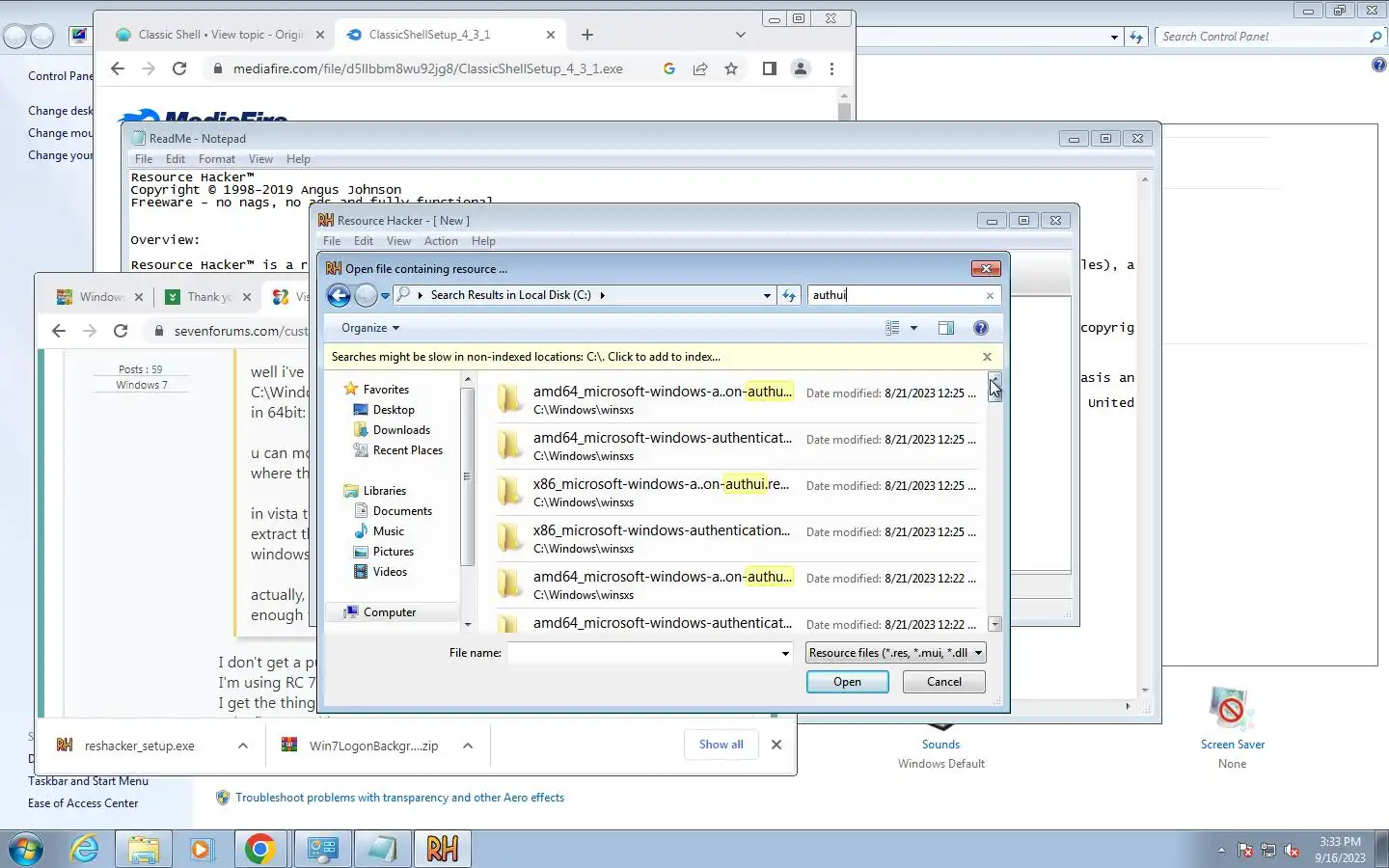This screenshot has width=1389, height=868.
Task: Open address path dropdown in dialog
Action: point(767,295)
